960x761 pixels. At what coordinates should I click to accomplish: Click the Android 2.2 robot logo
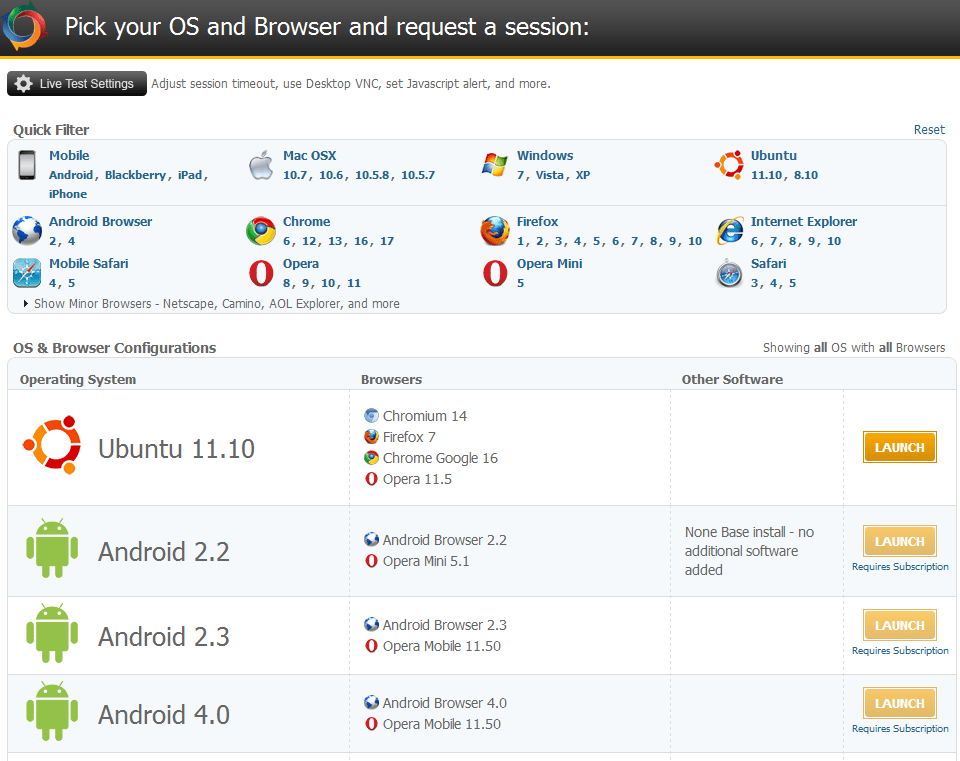click(52, 549)
